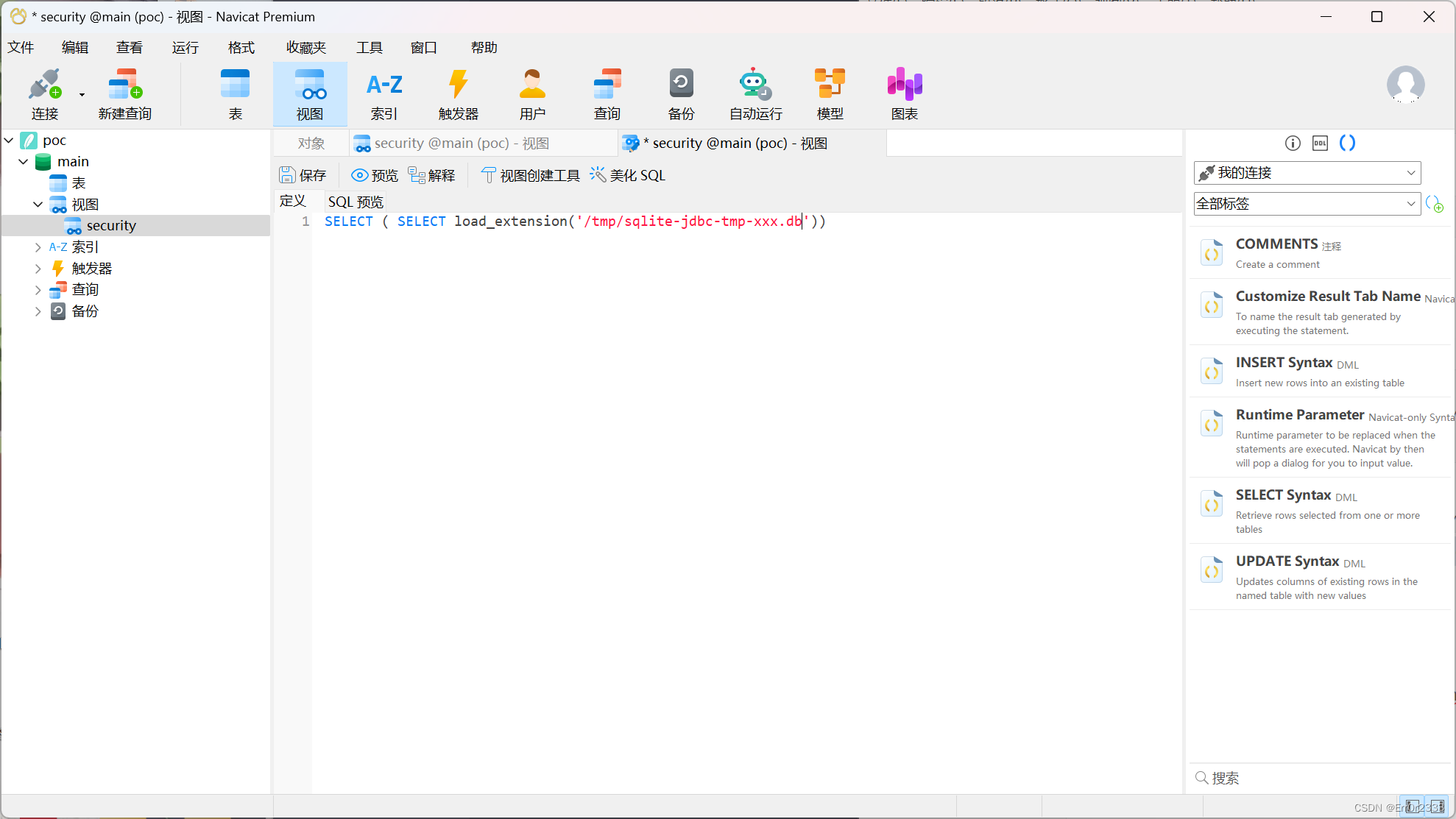Switch to the SQL 预览 tab
This screenshot has height=819, width=1456.
(x=356, y=202)
